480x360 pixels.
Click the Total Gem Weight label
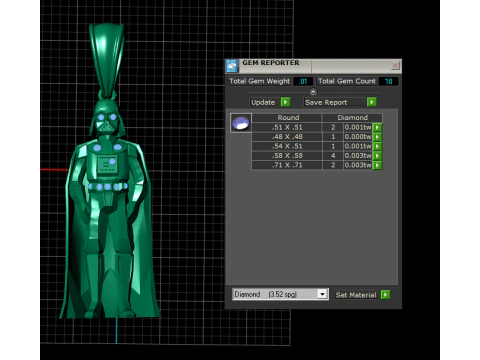click(x=259, y=81)
